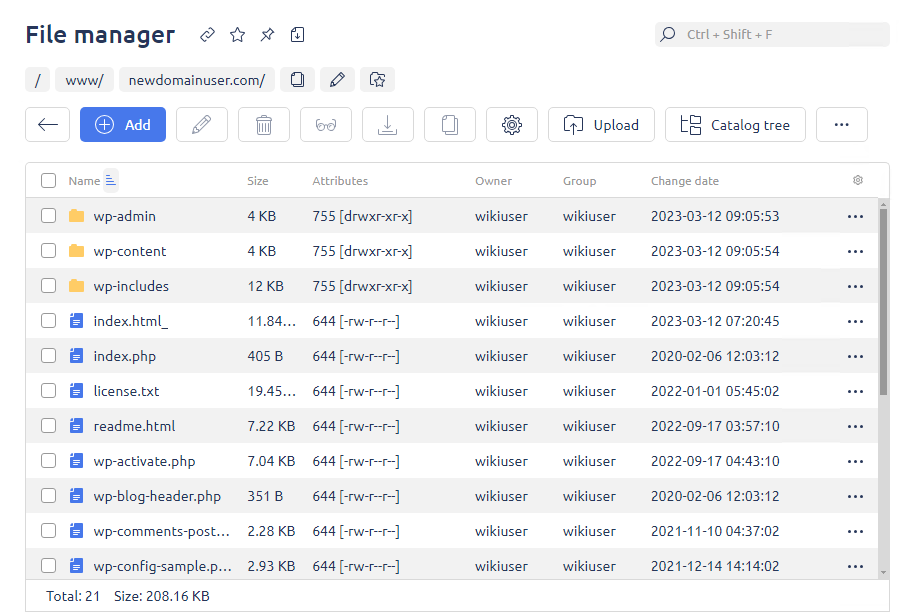912x612 pixels.
Task: Click the download page icon beside the pin
Action: (297, 35)
